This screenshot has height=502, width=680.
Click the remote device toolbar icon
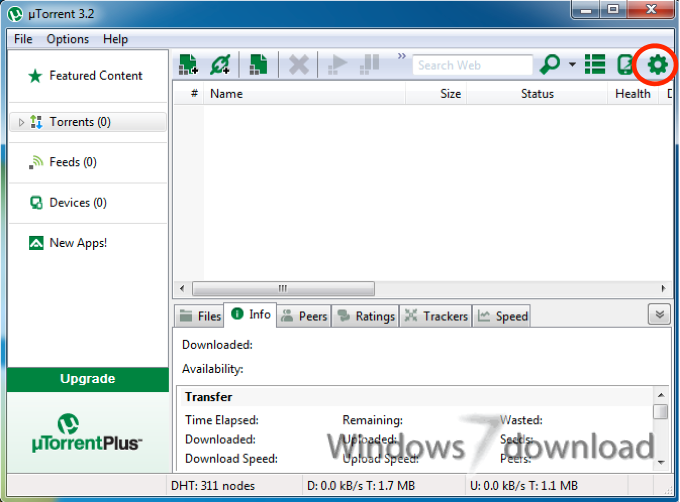624,65
